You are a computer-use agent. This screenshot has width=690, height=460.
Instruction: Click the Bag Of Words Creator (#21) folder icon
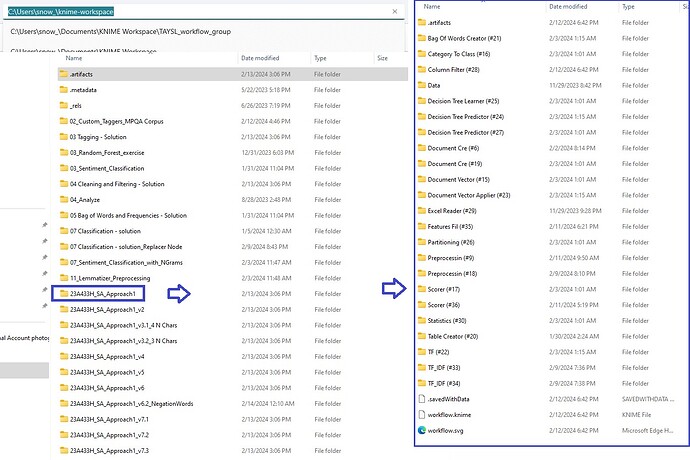pyautogui.click(x=422, y=38)
